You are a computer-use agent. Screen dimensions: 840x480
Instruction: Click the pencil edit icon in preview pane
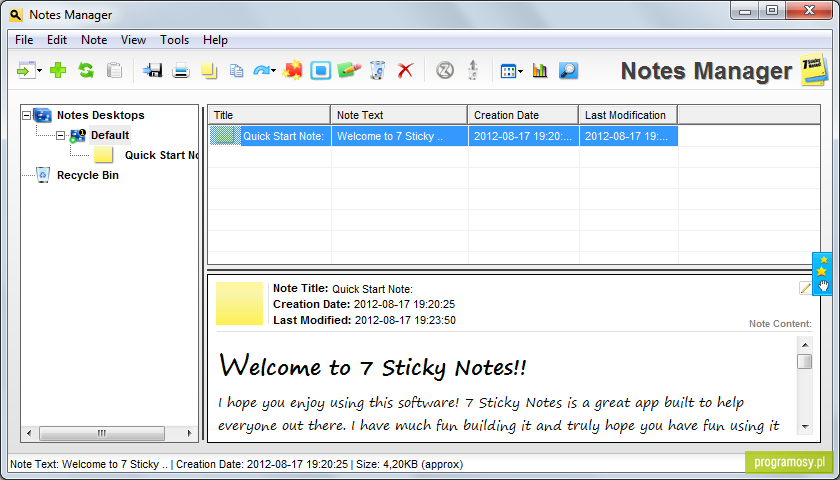tap(805, 288)
